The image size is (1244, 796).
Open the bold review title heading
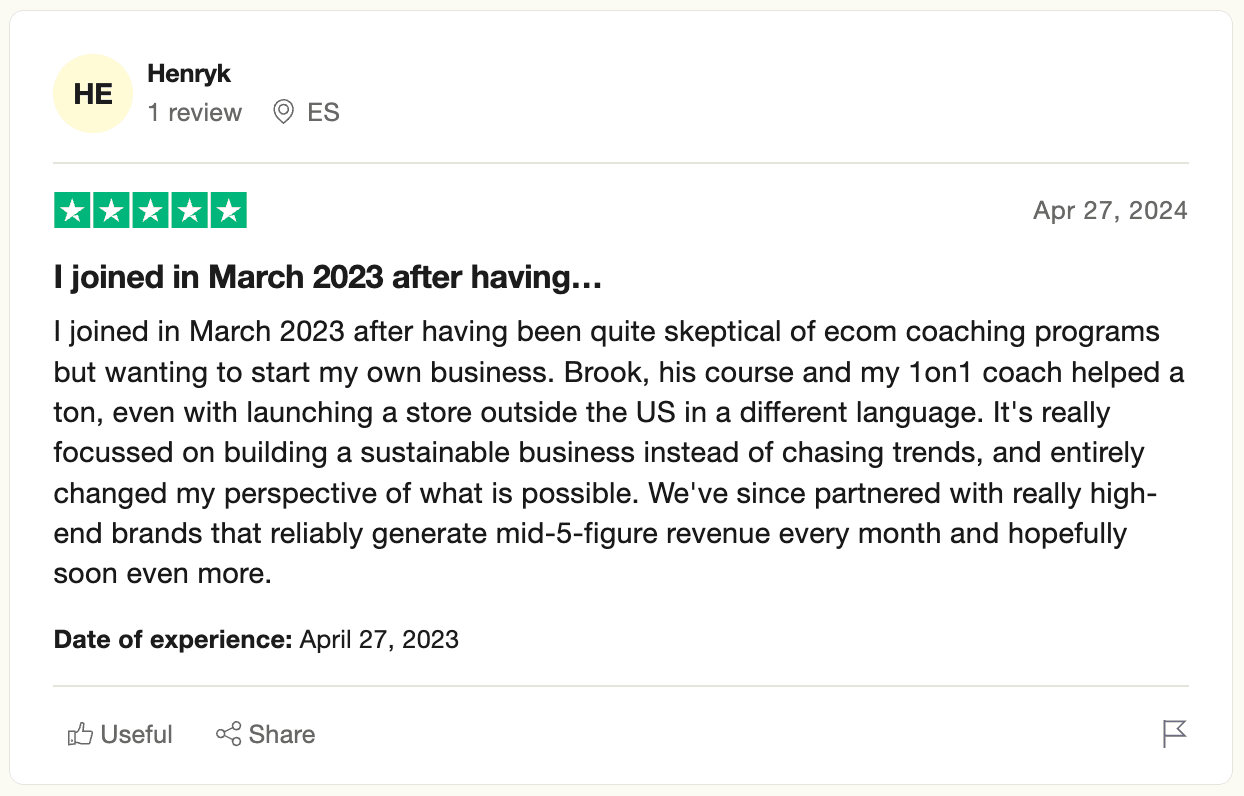click(x=328, y=277)
